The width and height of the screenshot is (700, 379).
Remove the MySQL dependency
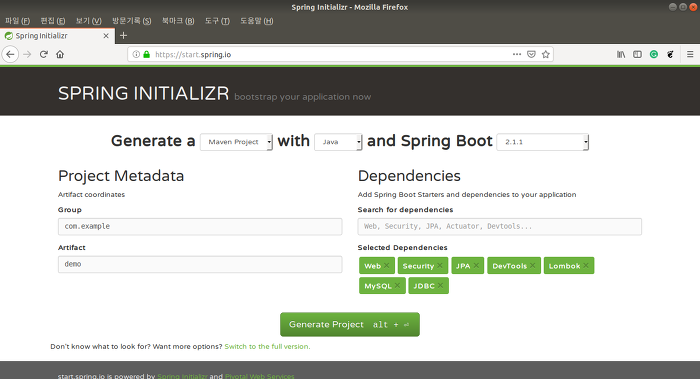397,285
